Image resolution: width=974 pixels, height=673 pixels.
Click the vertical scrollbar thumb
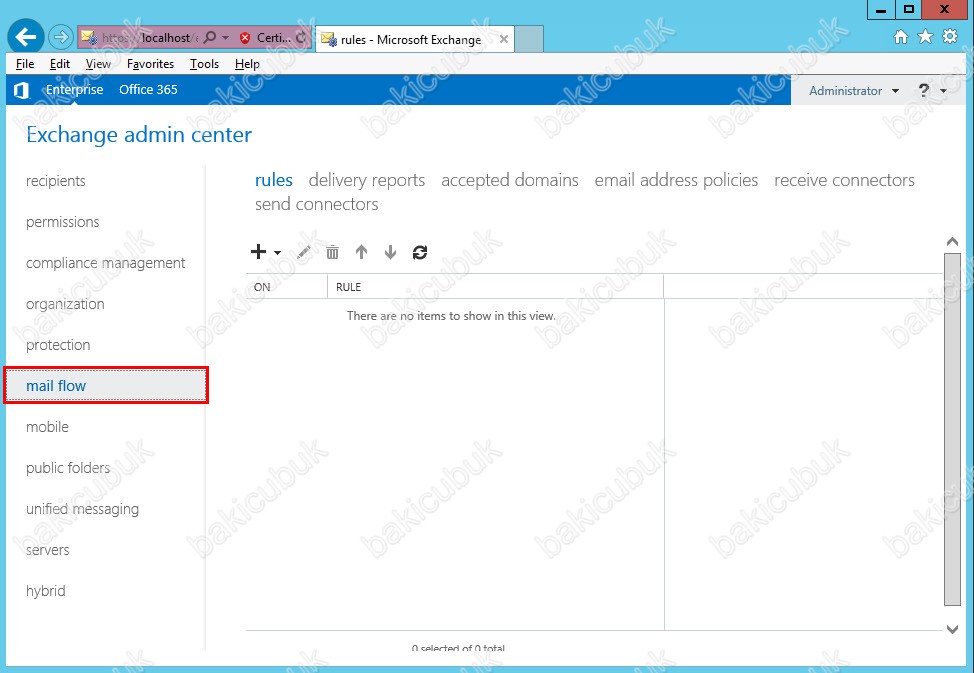click(x=952, y=429)
